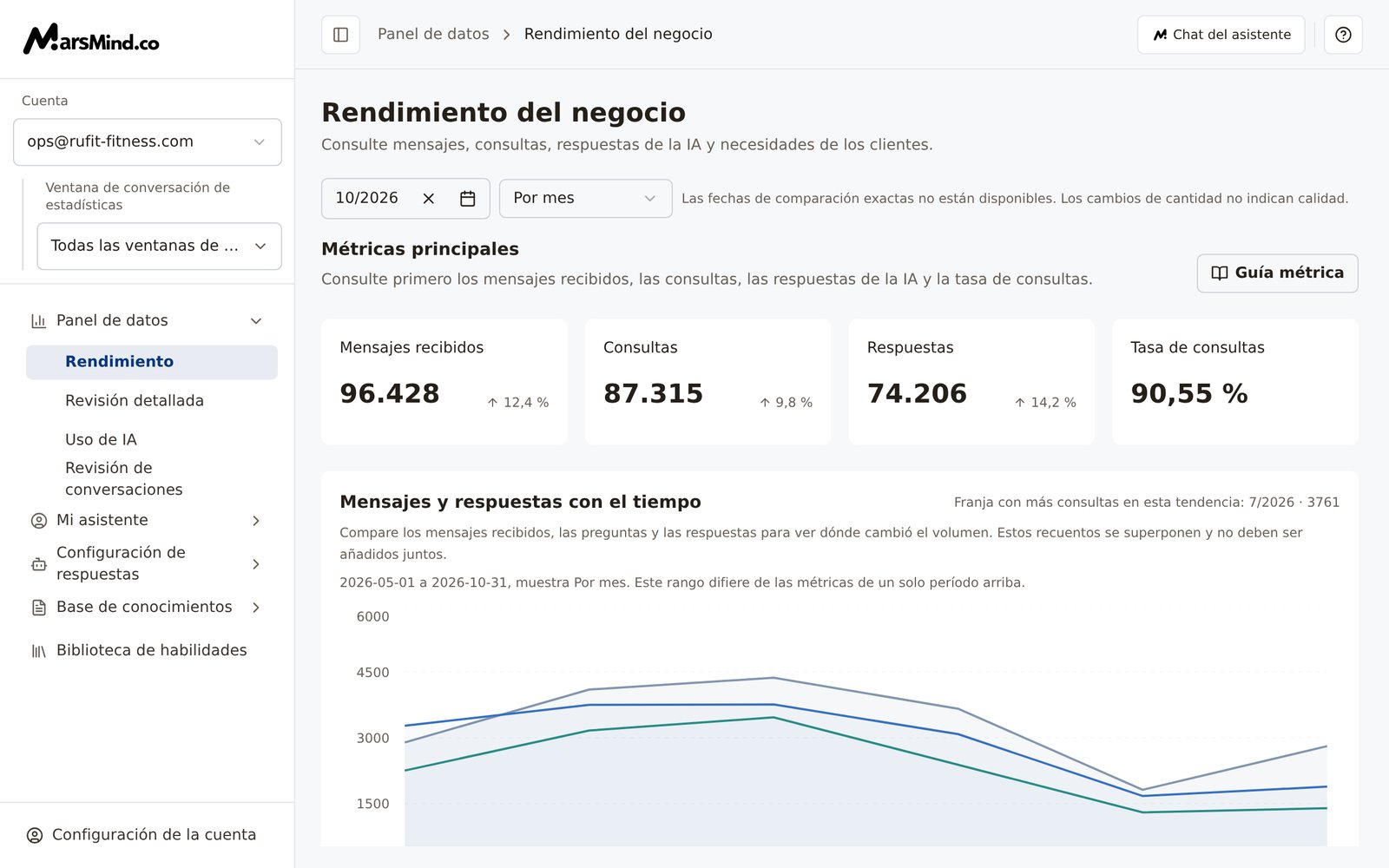Open Configuración de la cuenta
1389x868 pixels.
(x=155, y=835)
